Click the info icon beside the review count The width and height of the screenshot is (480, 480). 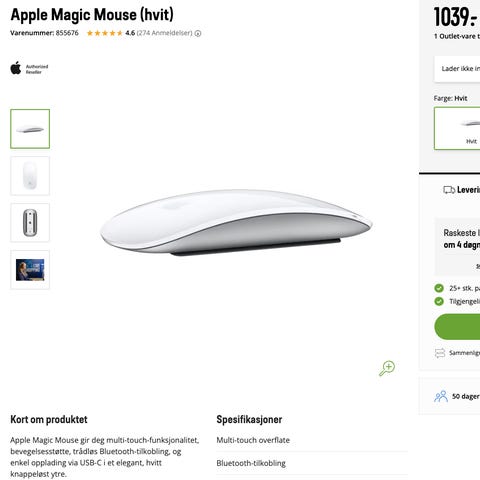(x=198, y=33)
